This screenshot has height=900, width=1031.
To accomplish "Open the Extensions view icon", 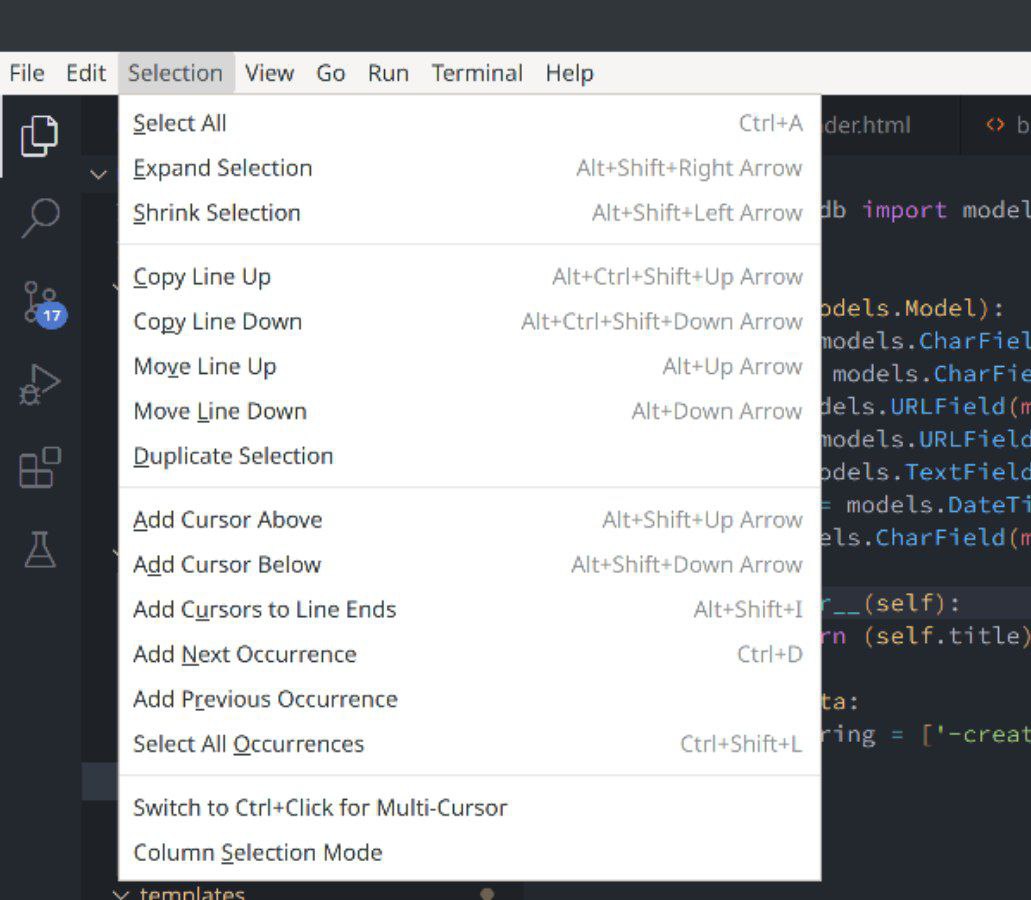I will coord(40,465).
